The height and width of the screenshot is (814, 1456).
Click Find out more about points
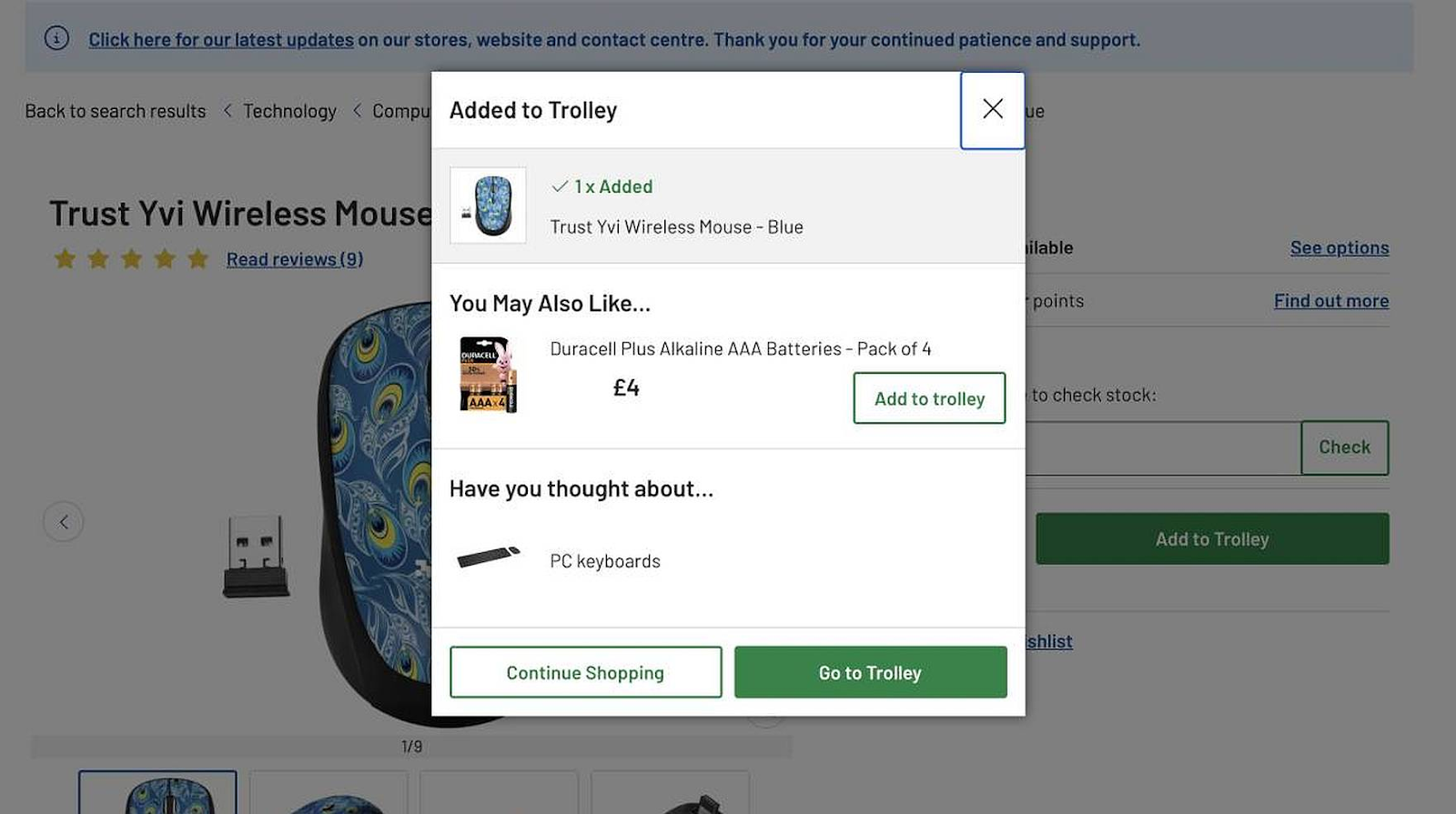tap(1331, 301)
